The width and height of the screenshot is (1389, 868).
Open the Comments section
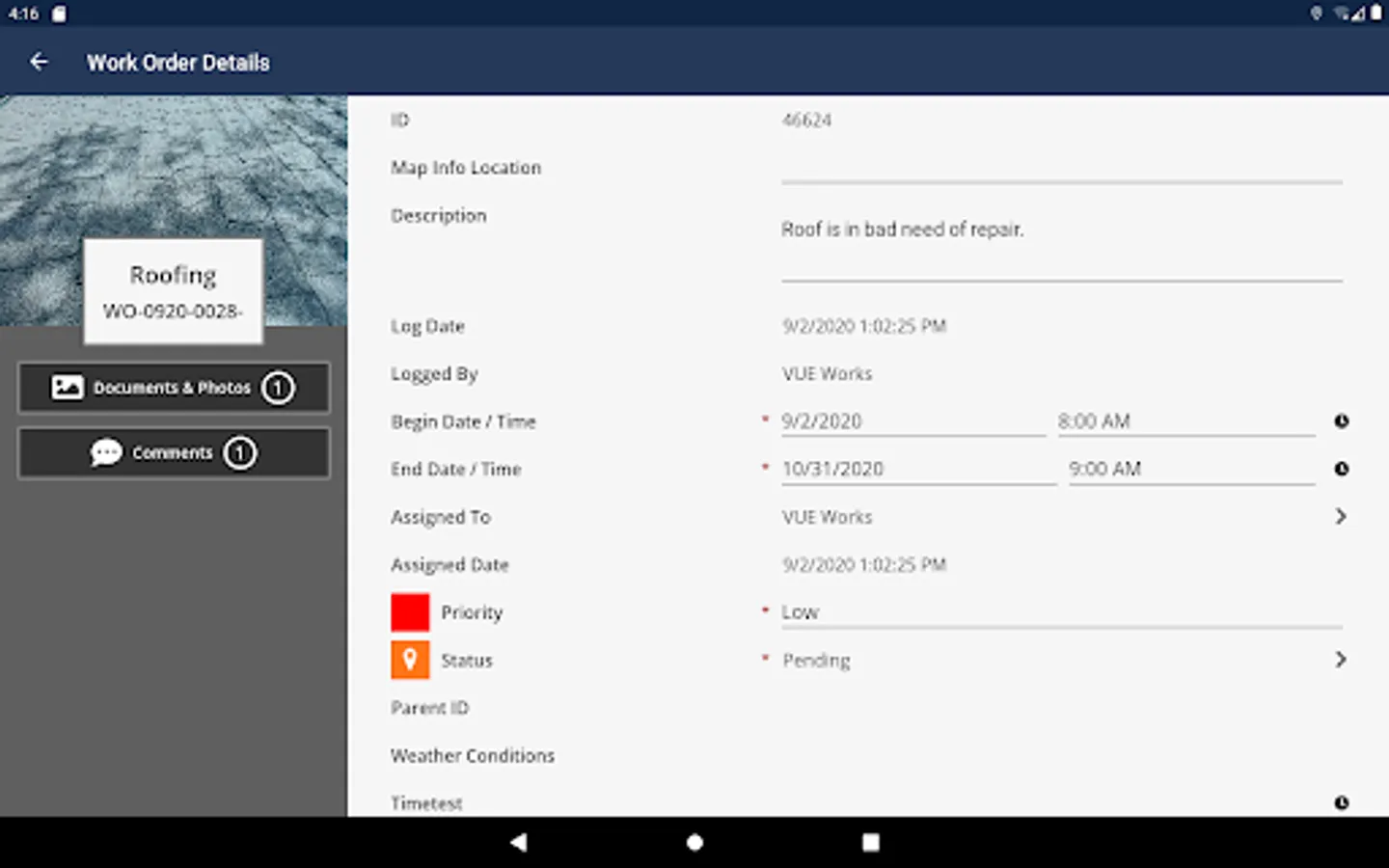[x=174, y=453]
